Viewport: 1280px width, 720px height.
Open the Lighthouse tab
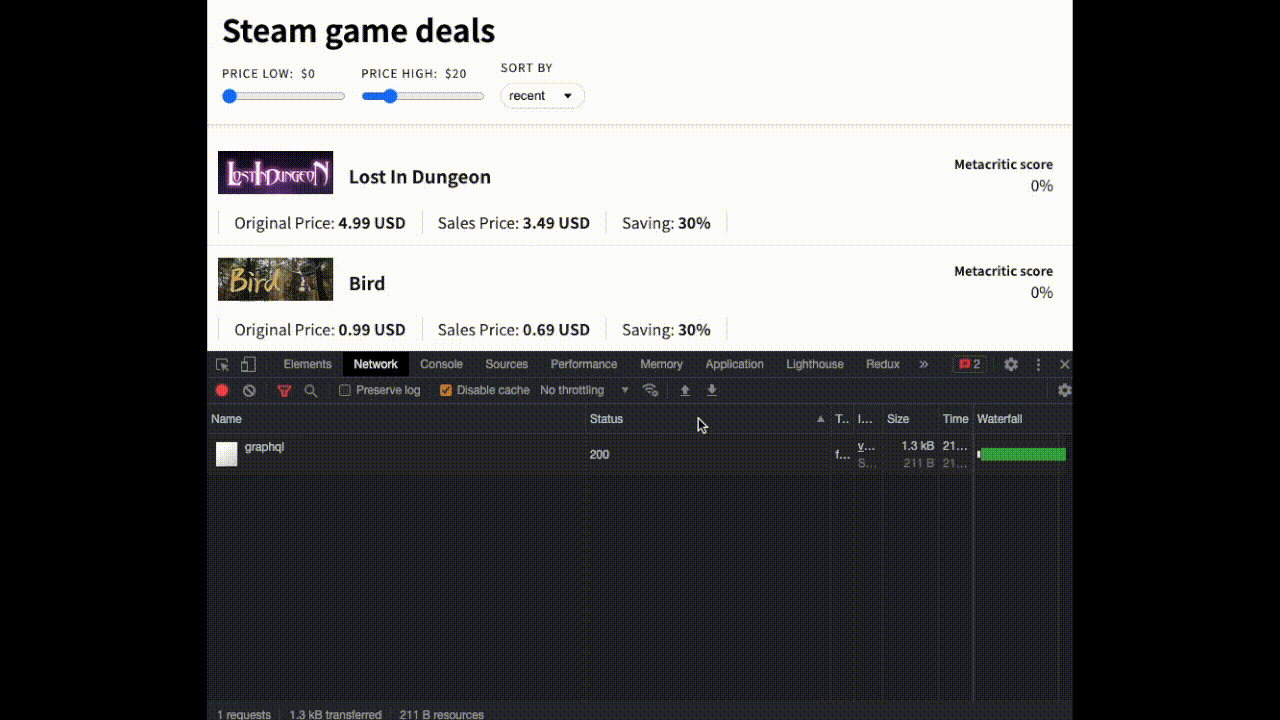tap(814, 364)
